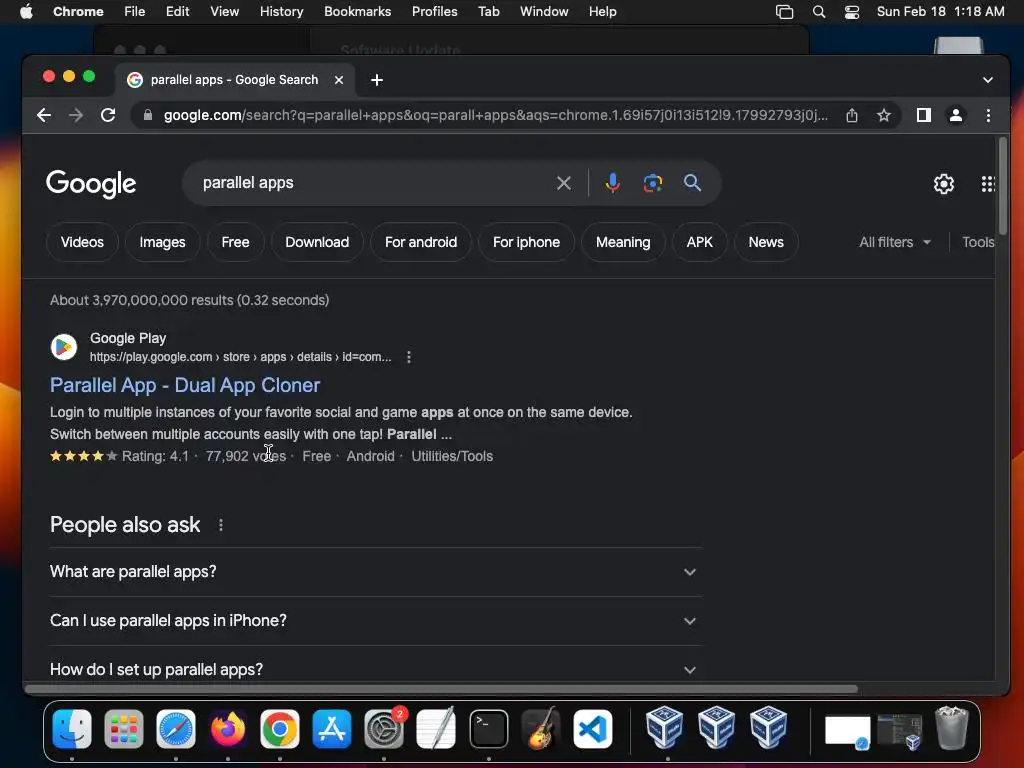
Task: Open Google apps grid
Action: pos(987,184)
